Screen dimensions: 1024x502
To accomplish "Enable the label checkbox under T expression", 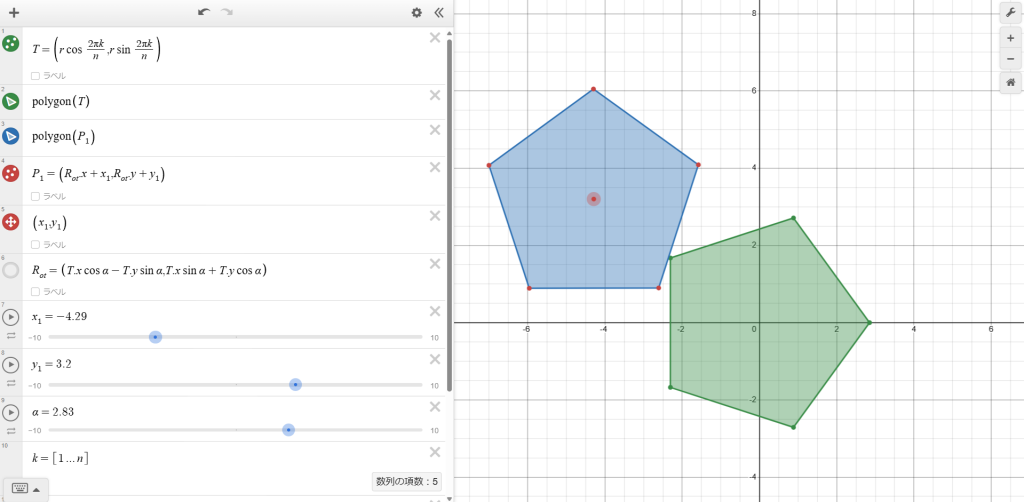I will pos(36,75).
